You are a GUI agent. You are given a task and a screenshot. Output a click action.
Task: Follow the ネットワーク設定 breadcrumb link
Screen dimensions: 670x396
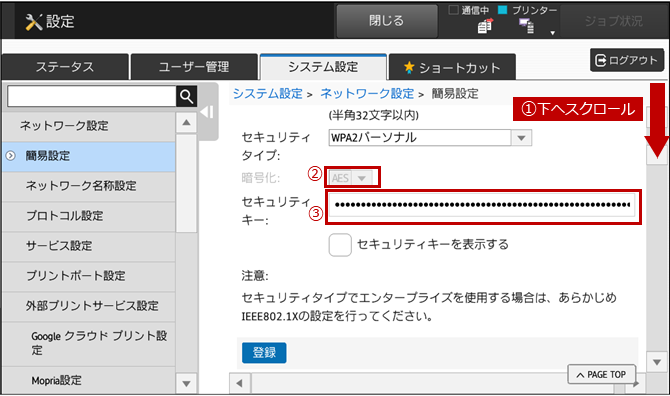tap(367, 94)
